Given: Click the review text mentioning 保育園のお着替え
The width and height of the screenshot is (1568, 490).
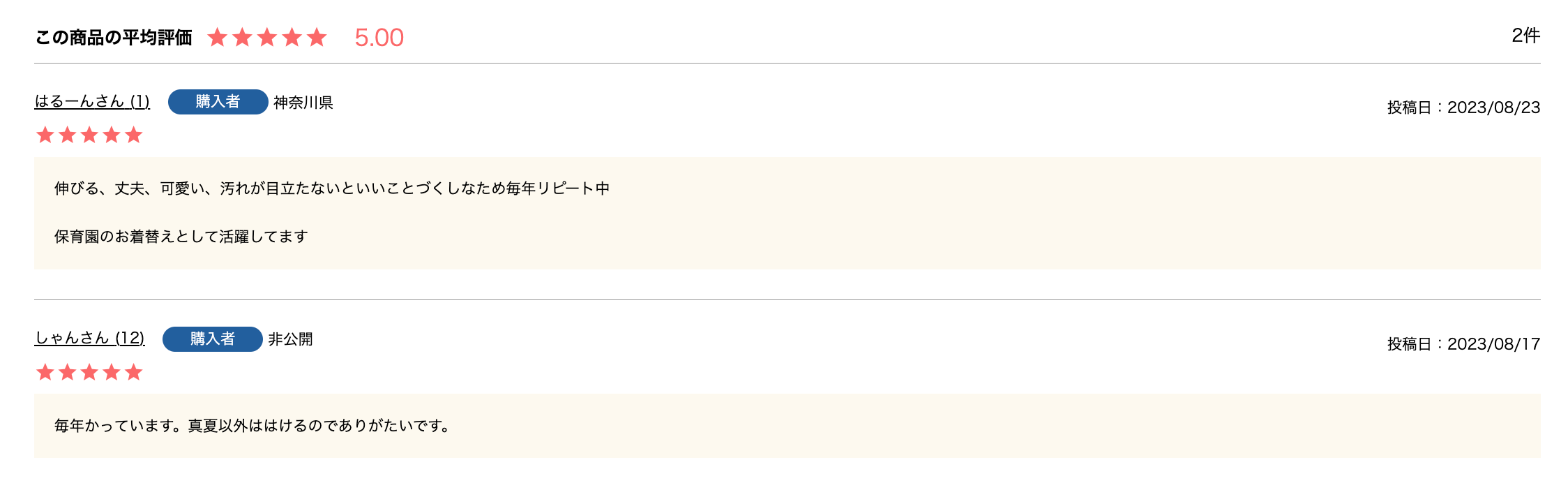Looking at the screenshot, I should tap(181, 237).
